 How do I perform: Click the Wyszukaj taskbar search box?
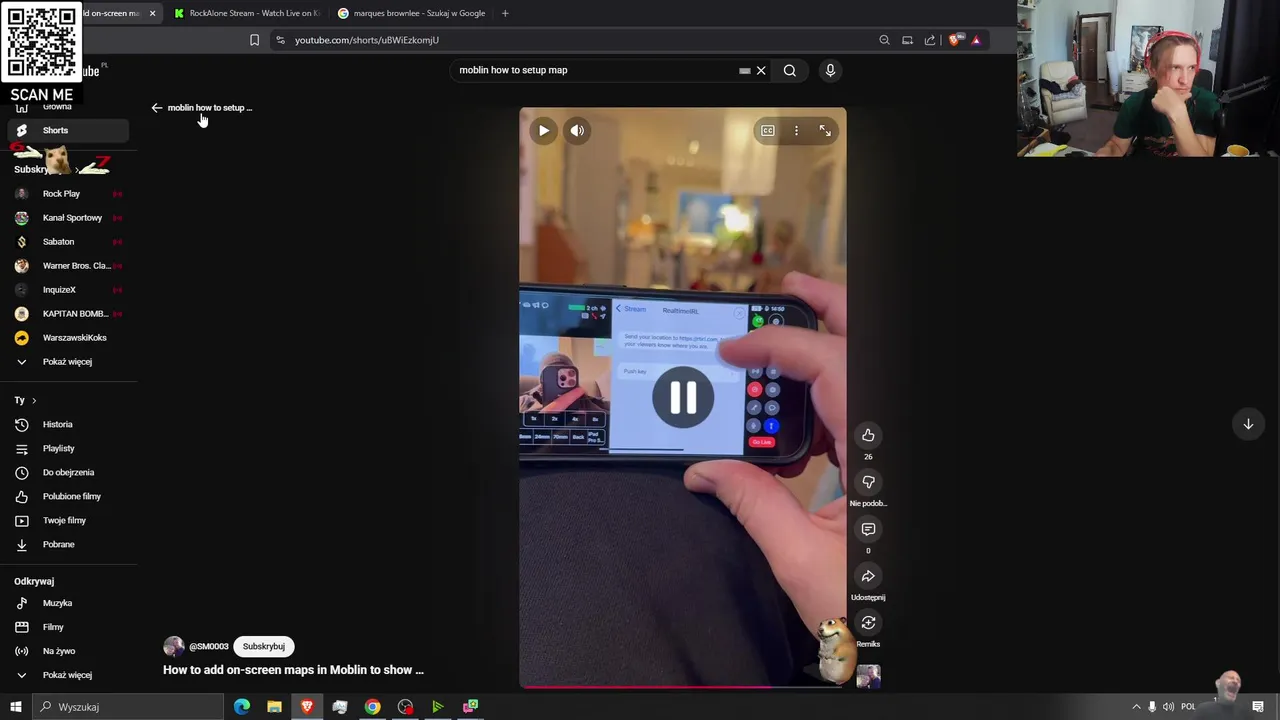pyautogui.click(x=128, y=707)
